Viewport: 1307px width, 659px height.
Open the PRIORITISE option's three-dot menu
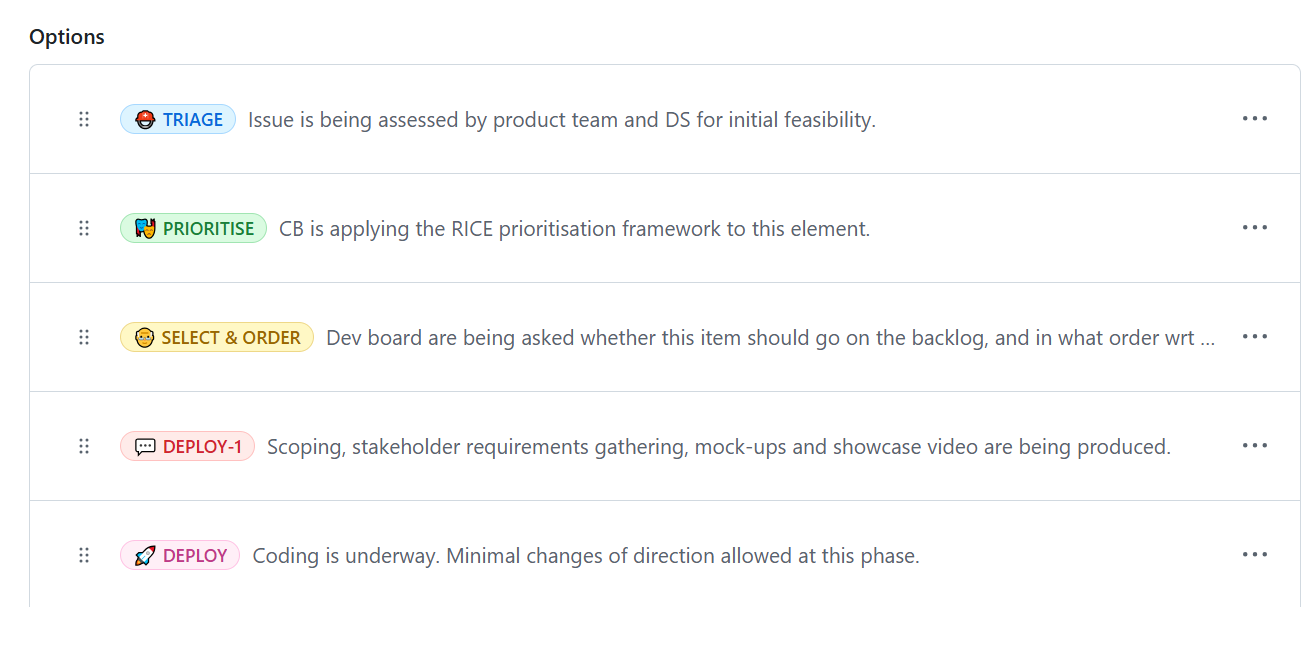click(1254, 228)
